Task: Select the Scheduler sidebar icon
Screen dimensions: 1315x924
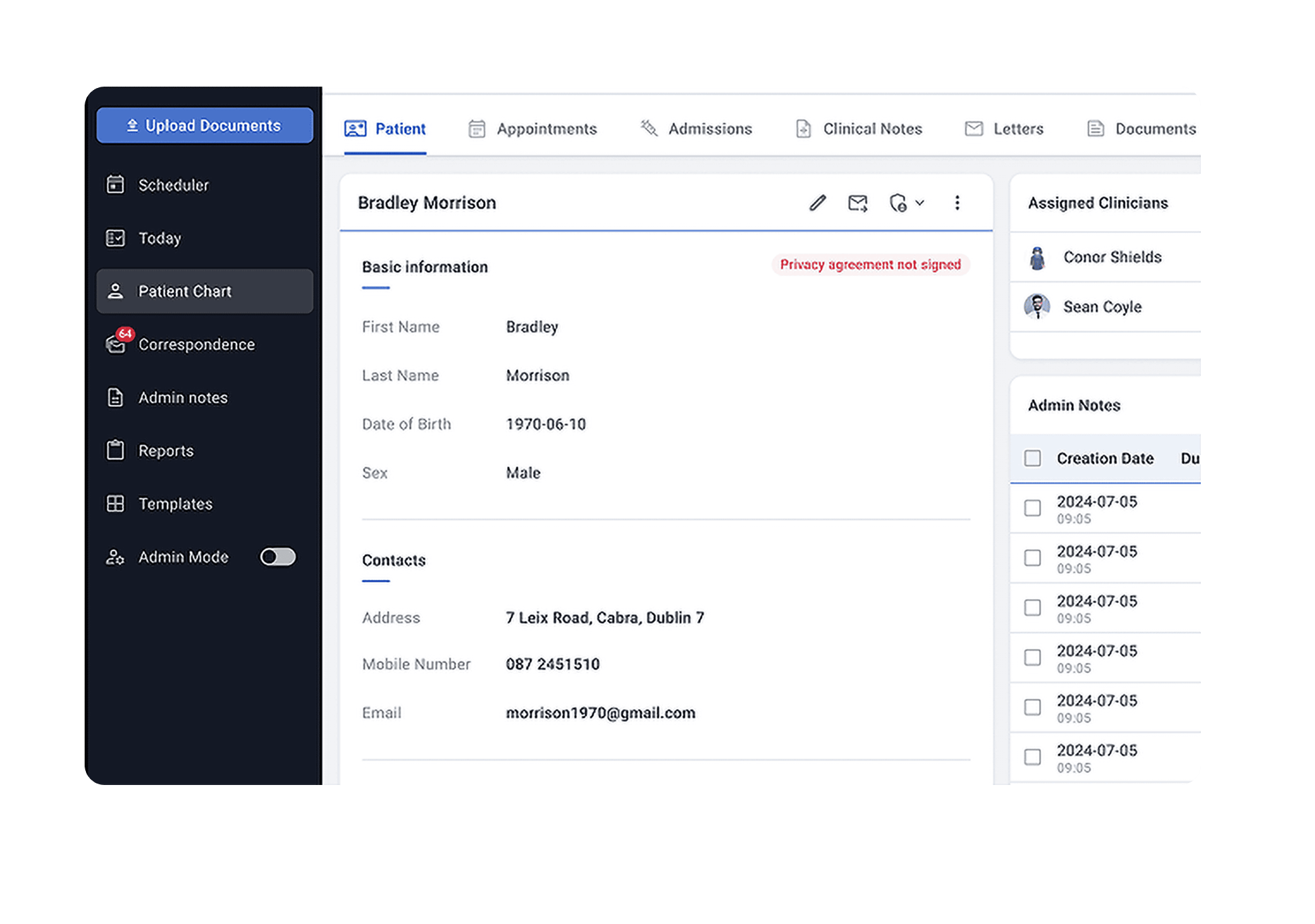Action: pos(116,185)
